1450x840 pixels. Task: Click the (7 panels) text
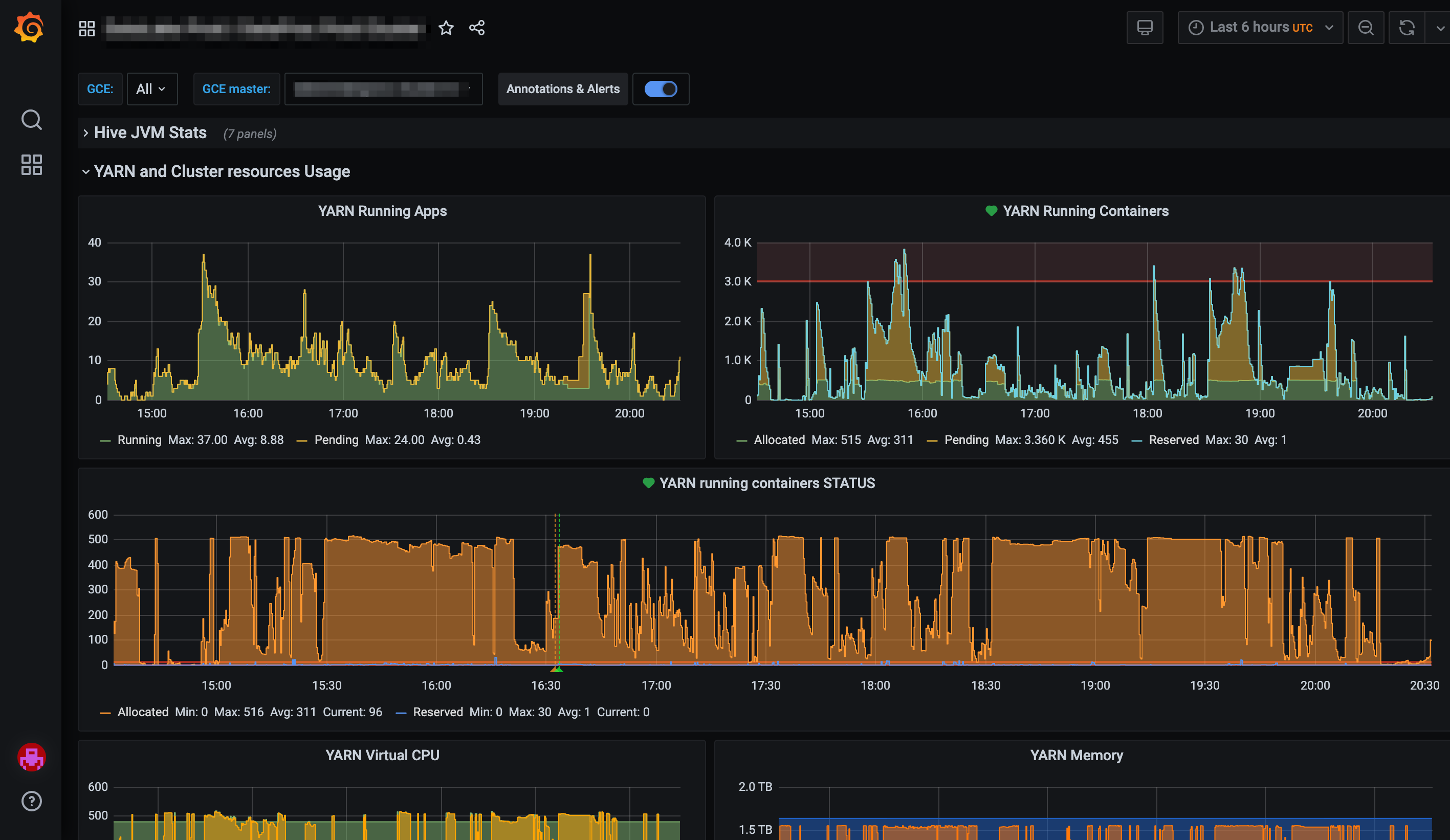(250, 134)
